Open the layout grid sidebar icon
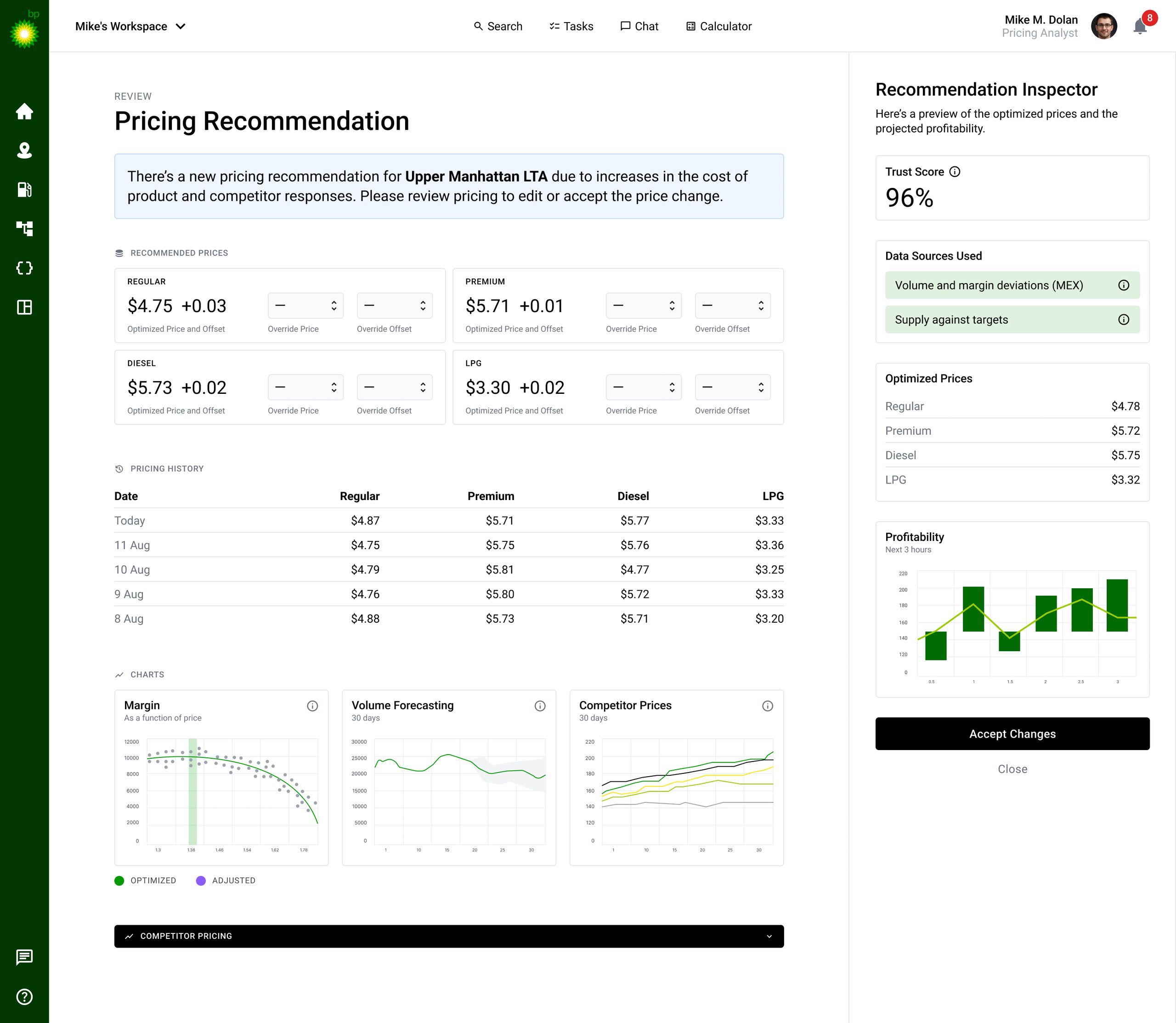Screen dimensions: 1176x1023 24,308
